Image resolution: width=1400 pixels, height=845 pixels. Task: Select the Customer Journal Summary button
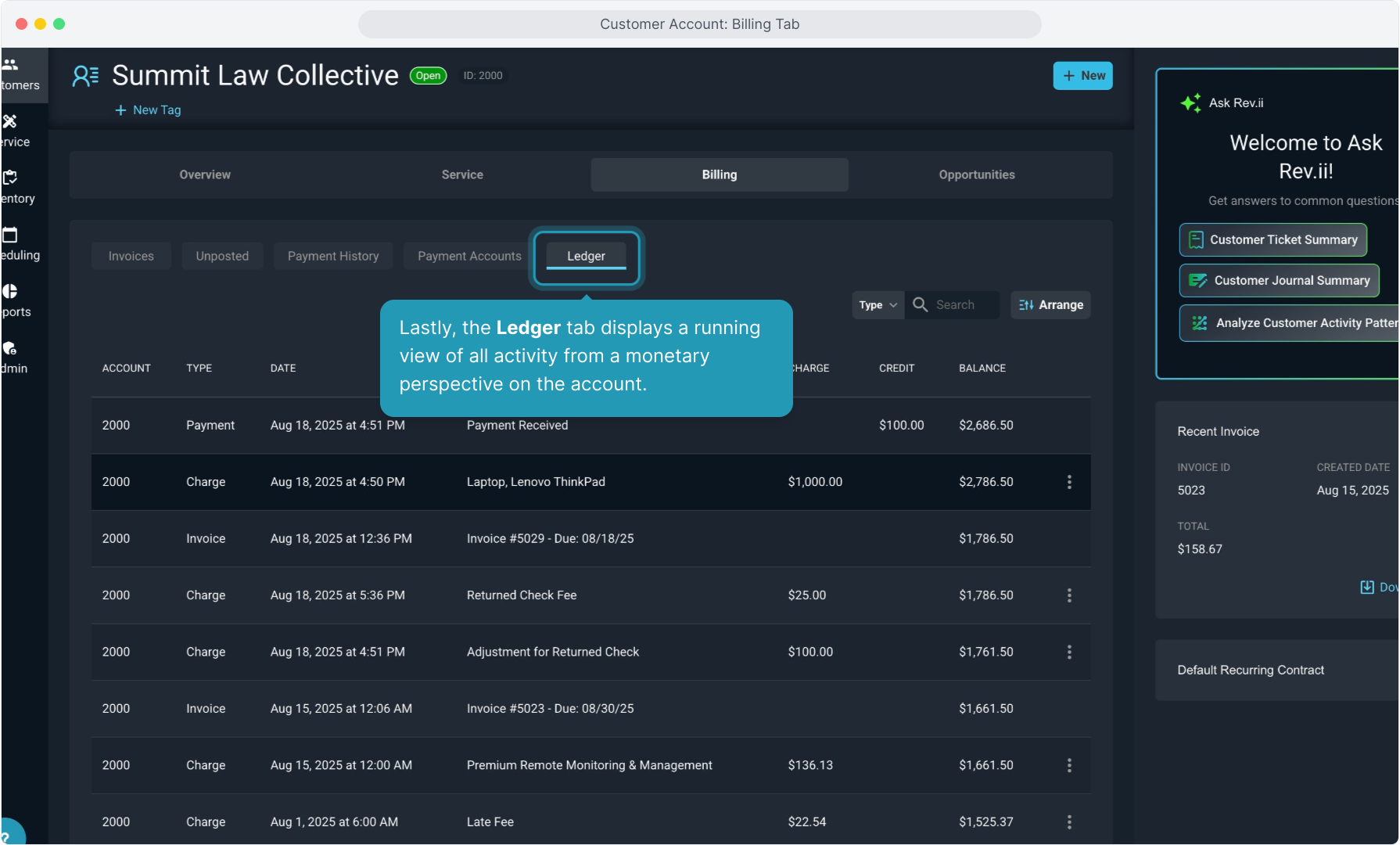pos(1279,280)
